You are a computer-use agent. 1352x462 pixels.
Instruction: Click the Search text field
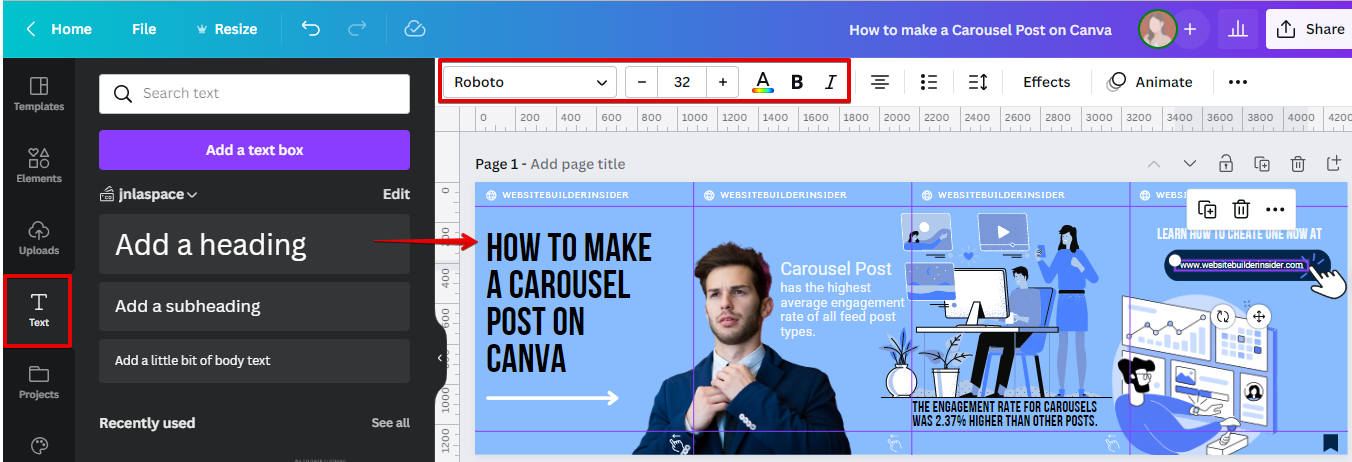coord(254,94)
